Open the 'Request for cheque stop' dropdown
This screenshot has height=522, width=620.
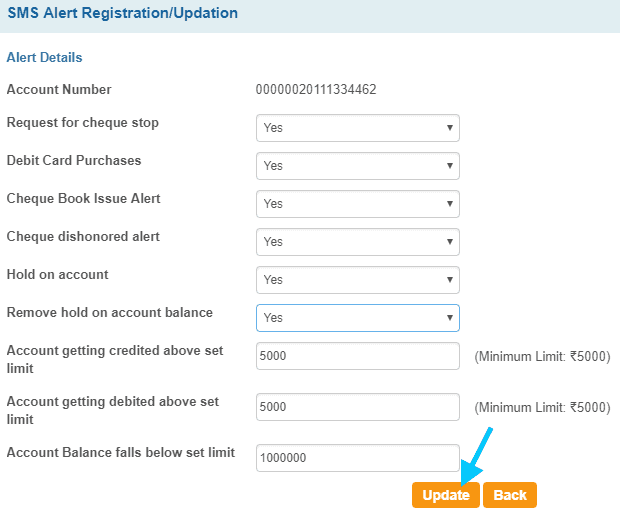click(x=357, y=128)
